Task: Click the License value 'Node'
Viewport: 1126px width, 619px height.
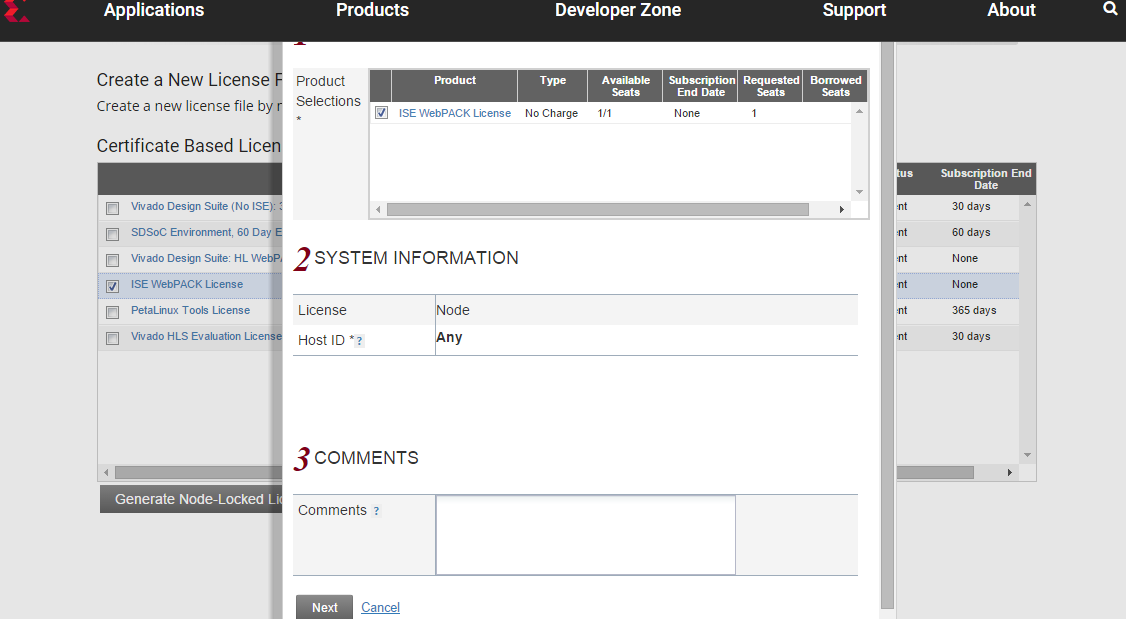Action: [453, 310]
